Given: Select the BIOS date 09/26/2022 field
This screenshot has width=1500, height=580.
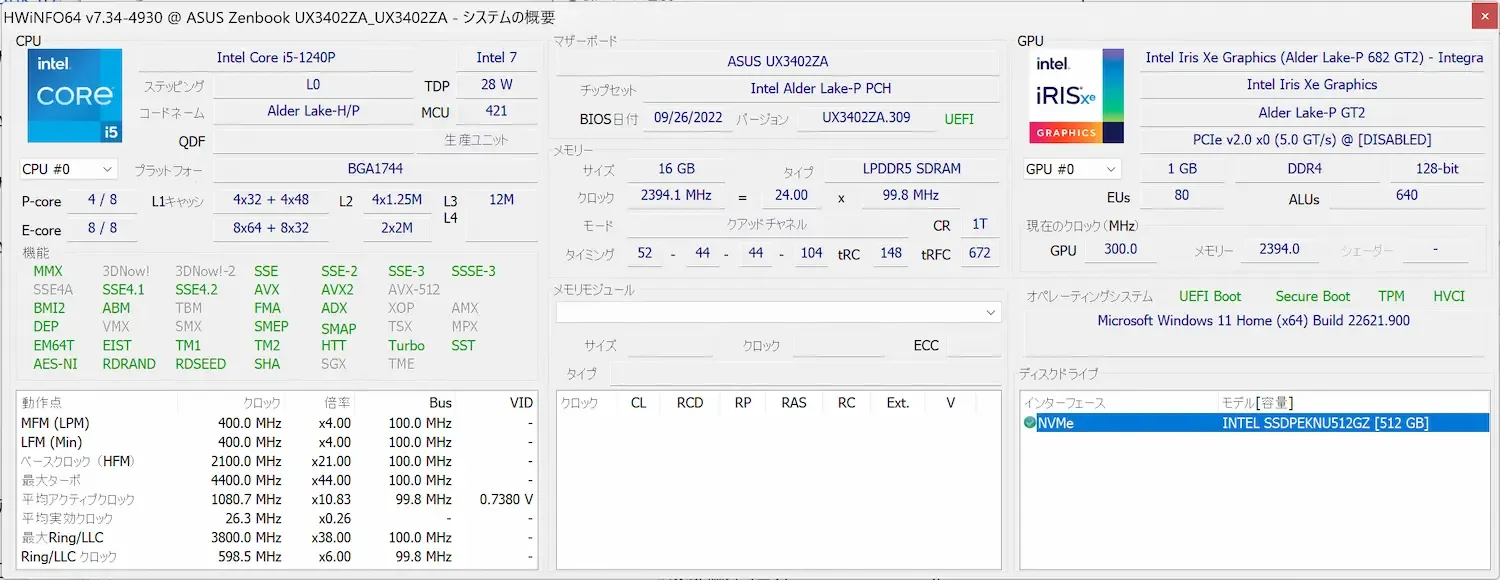Looking at the screenshot, I should point(687,118).
